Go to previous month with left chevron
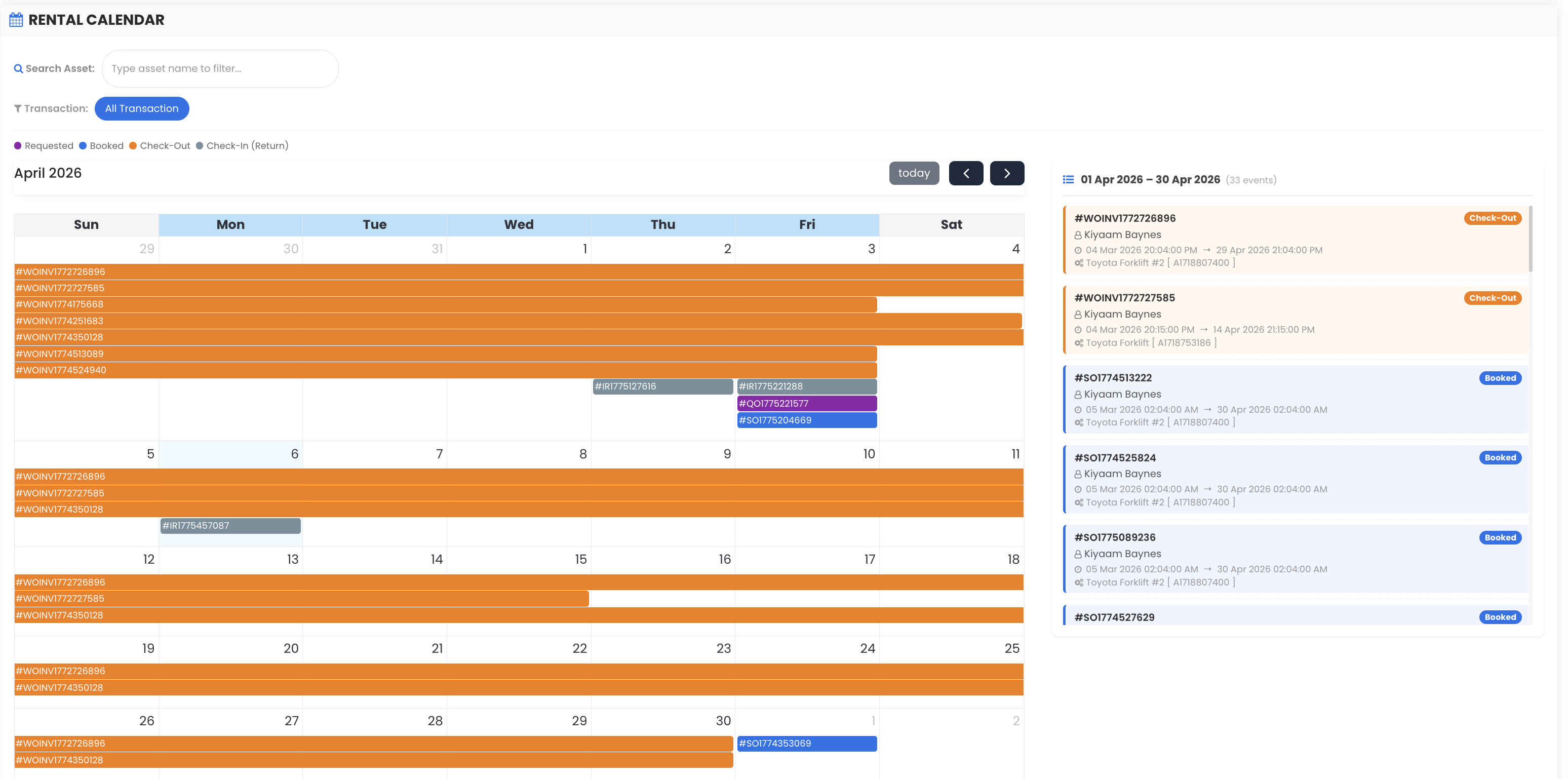This screenshot has width=1568, height=779. coord(965,173)
